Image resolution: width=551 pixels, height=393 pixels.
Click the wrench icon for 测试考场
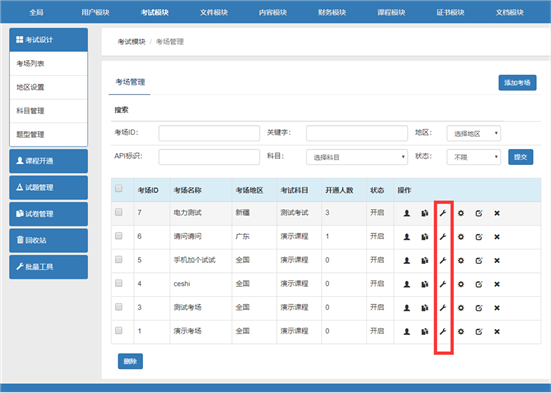(x=443, y=308)
